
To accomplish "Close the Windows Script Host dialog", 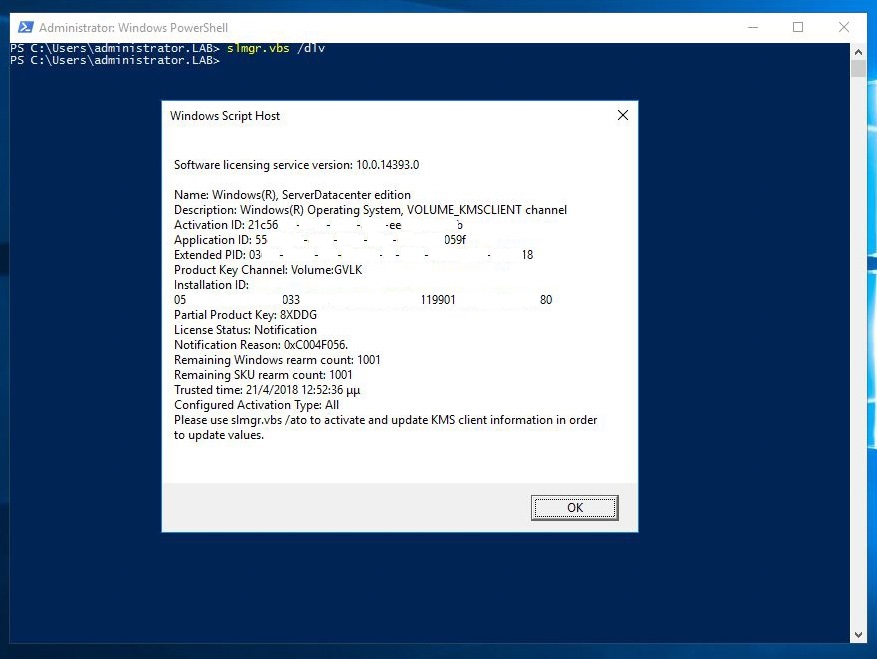I will pos(623,115).
